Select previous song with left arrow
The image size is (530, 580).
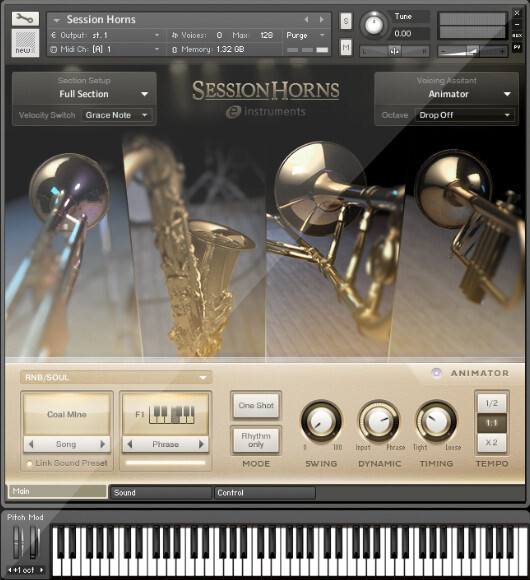(x=31, y=444)
